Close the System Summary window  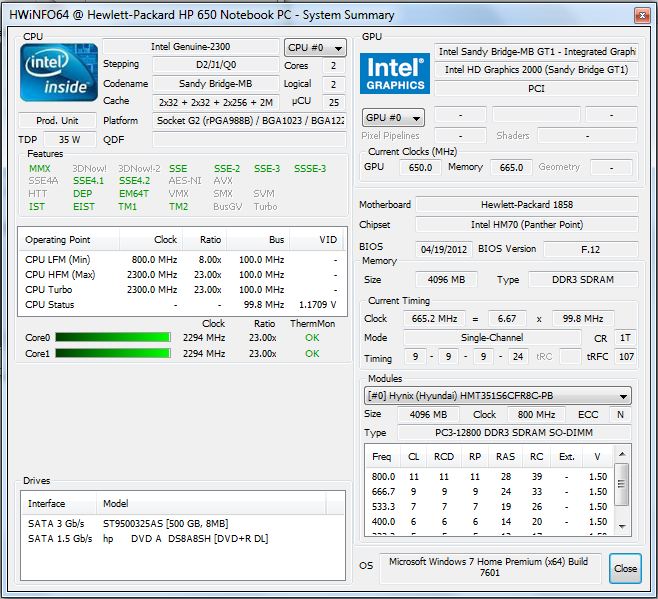642,16
